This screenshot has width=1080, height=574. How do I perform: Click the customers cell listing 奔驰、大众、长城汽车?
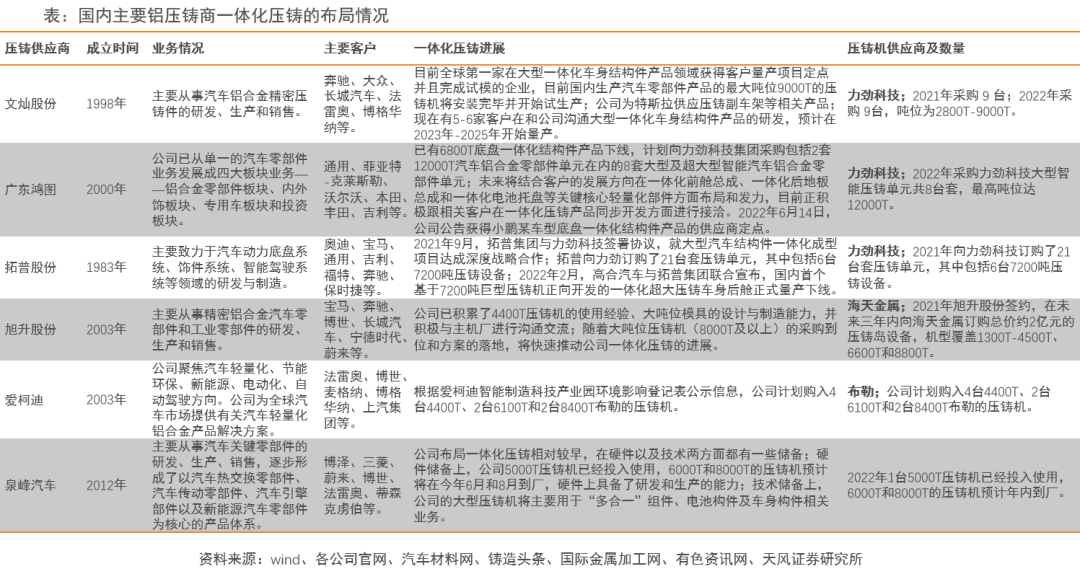pyautogui.click(x=362, y=104)
